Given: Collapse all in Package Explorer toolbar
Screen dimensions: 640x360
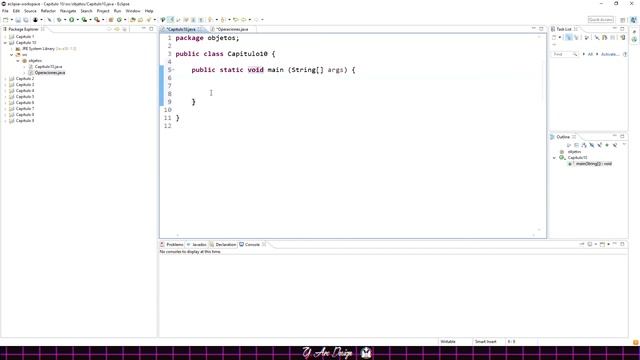Looking at the screenshot, I should 109,29.
